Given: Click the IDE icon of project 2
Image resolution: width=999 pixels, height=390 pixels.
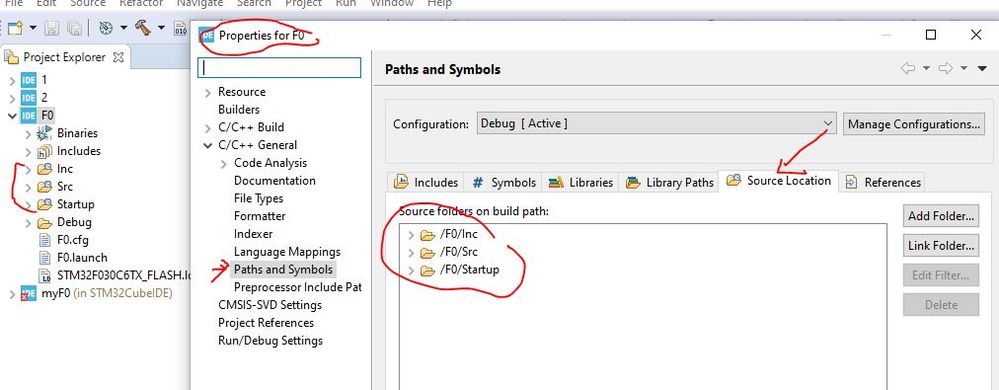Looking at the screenshot, I should pyautogui.click(x=29, y=98).
